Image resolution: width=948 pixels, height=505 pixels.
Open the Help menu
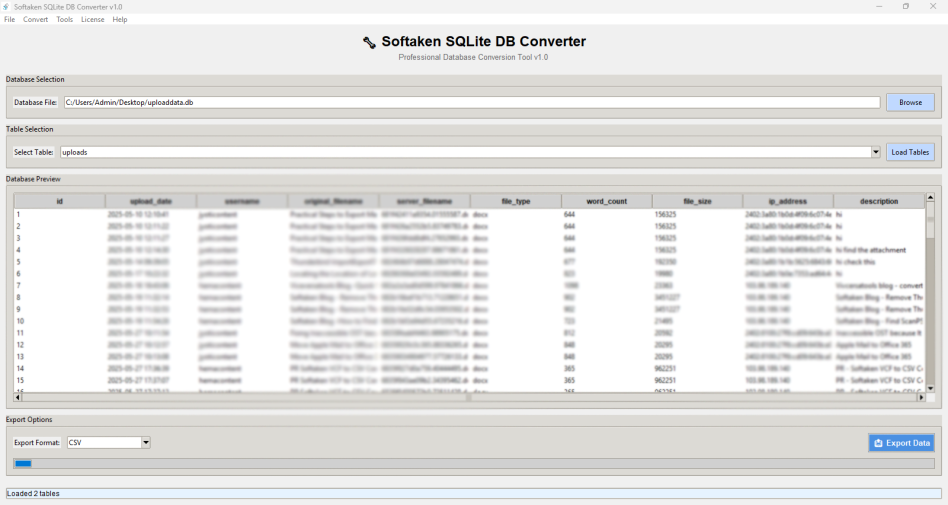click(120, 19)
